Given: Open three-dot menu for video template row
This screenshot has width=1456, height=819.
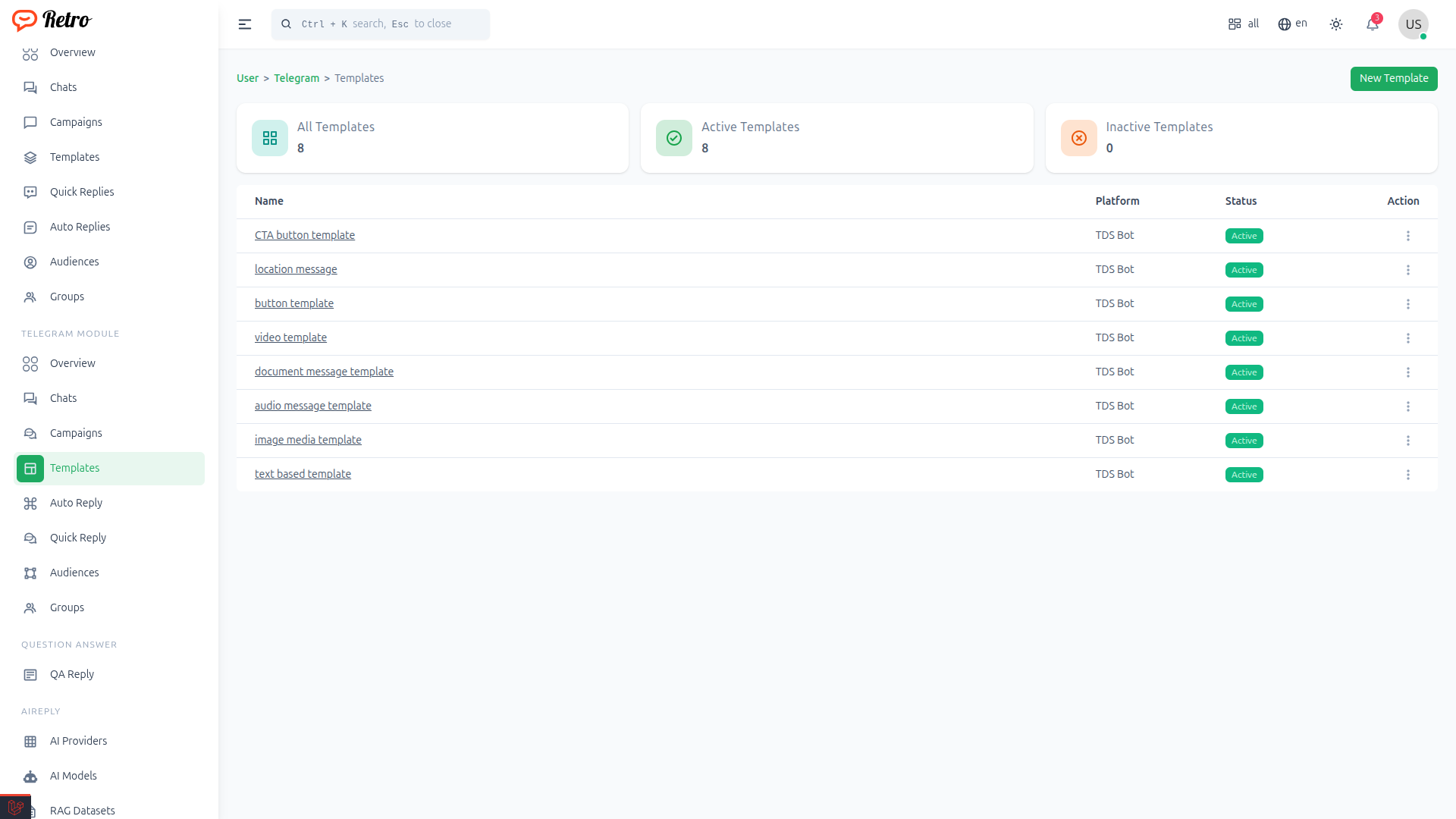Looking at the screenshot, I should pos(1408,338).
